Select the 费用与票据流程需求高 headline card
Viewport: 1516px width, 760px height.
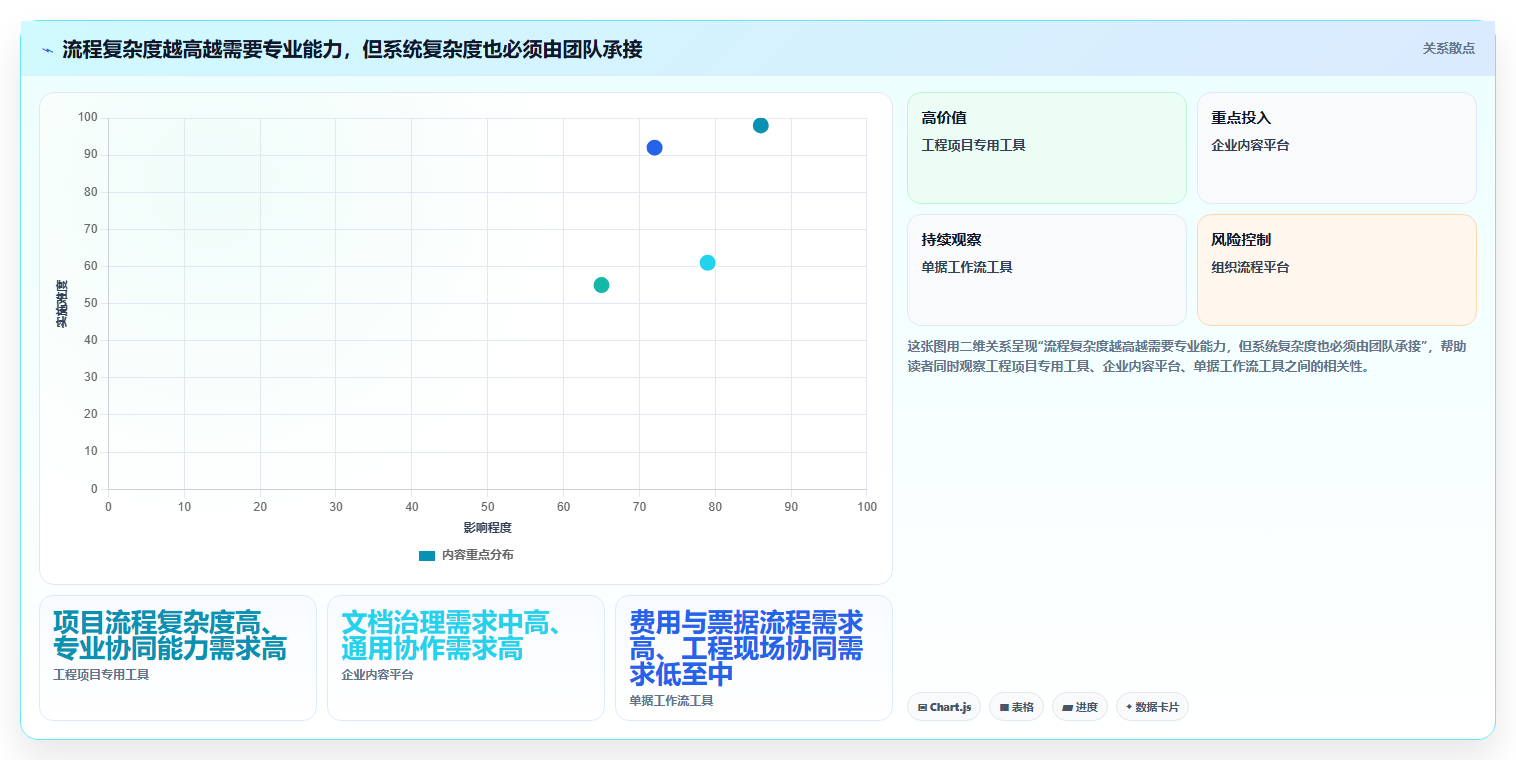(754, 658)
